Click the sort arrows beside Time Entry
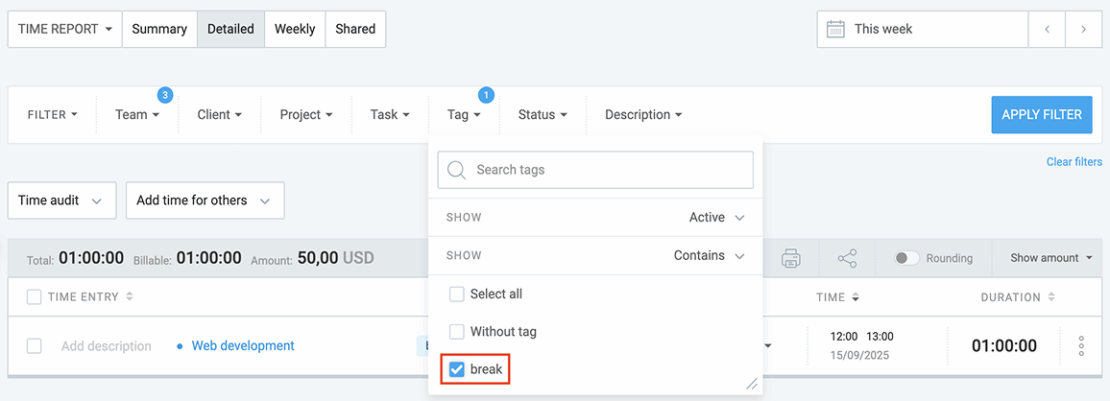The image size is (1110, 401). coord(129,297)
